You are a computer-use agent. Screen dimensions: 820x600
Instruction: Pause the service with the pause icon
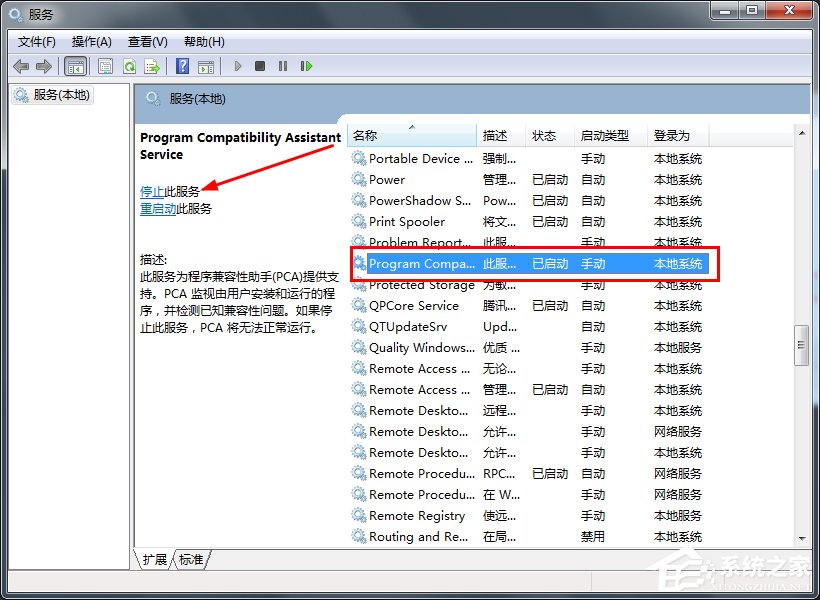pyautogui.click(x=284, y=66)
